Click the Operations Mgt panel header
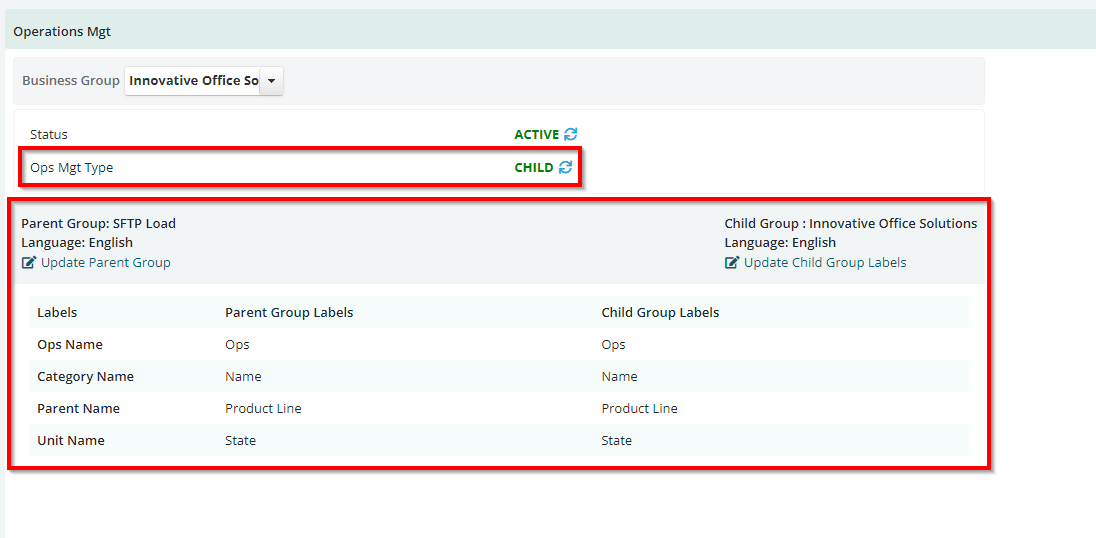Image resolution: width=1096 pixels, height=538 pixels. [x=550, y=31]
